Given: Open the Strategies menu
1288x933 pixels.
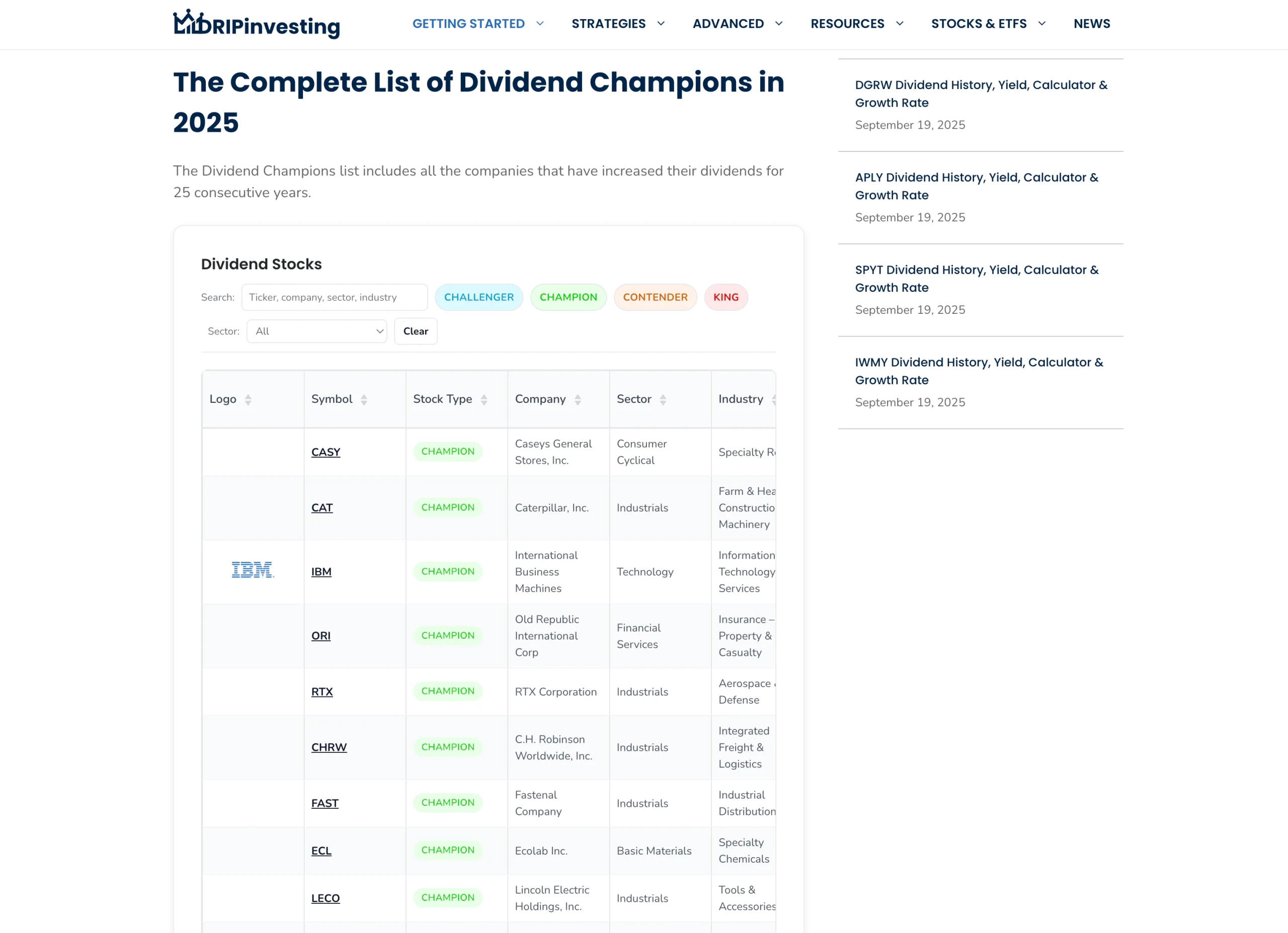Looking at the screenshot, I should (x=608, y=24).
